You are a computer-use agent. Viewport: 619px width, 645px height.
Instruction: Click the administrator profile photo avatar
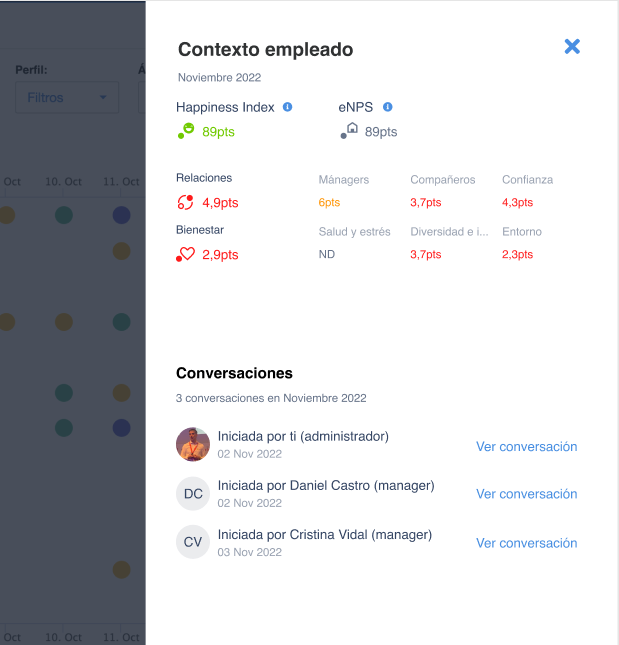tap(193, 444)
